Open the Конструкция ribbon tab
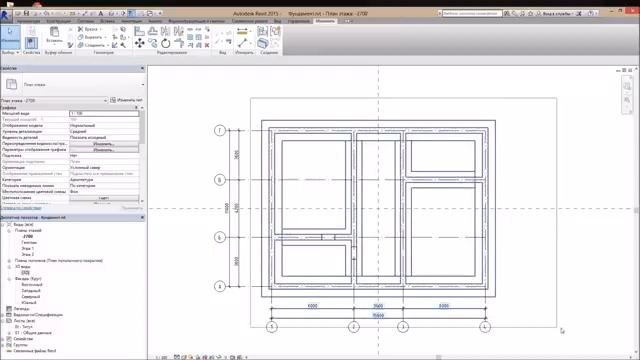 58,21
